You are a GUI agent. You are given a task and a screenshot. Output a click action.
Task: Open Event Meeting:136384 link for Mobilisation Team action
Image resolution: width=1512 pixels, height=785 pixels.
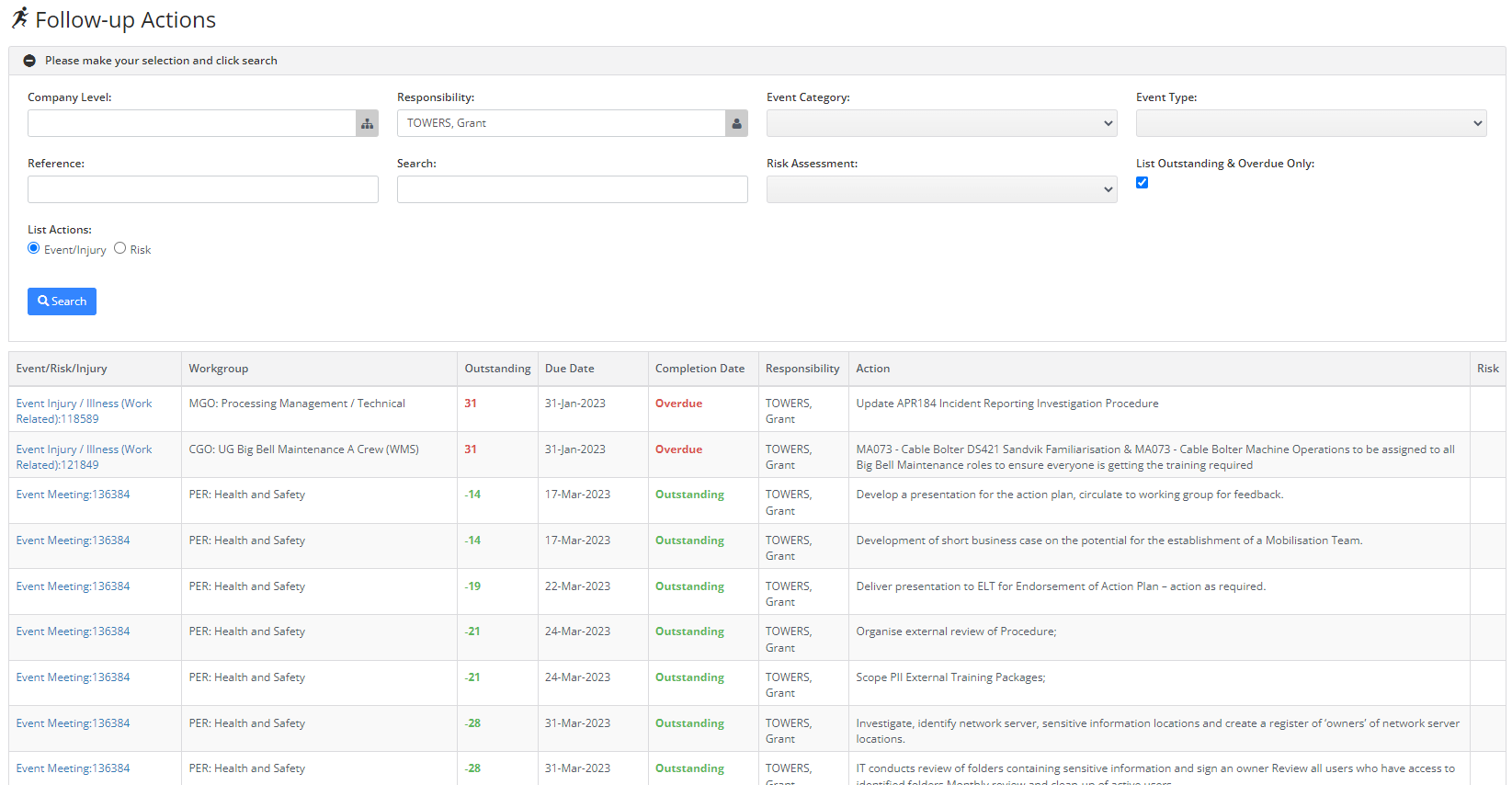tap(73, 540)
